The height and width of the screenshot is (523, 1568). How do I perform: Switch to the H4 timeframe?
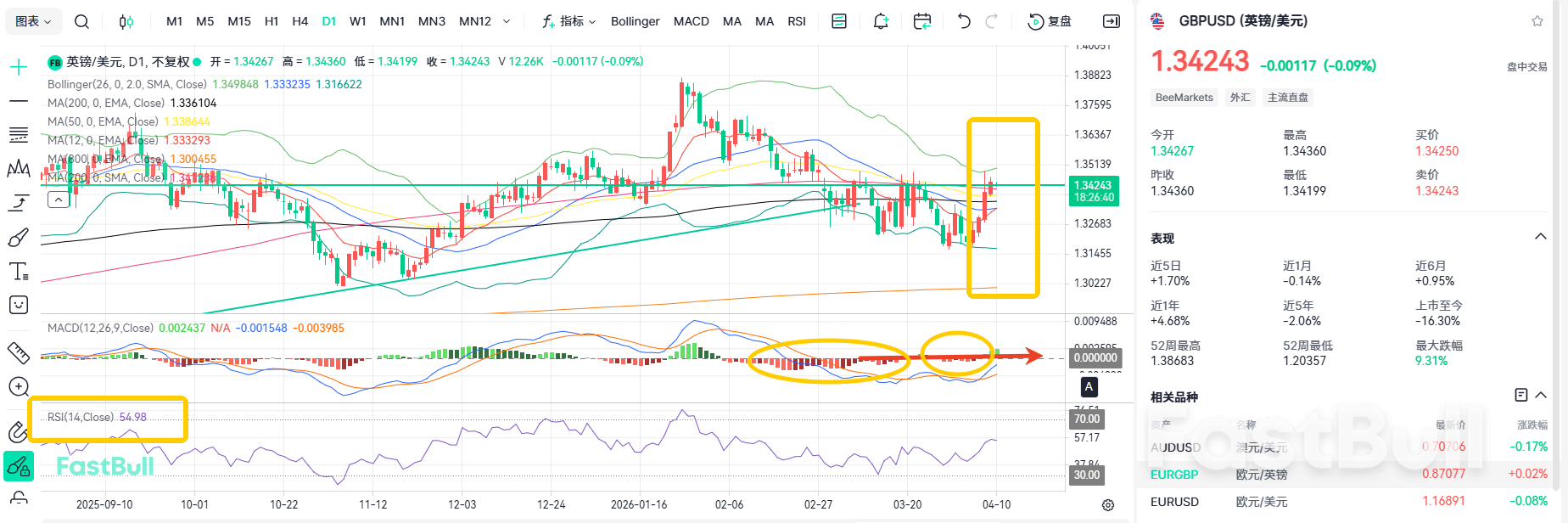coord(300,21)
